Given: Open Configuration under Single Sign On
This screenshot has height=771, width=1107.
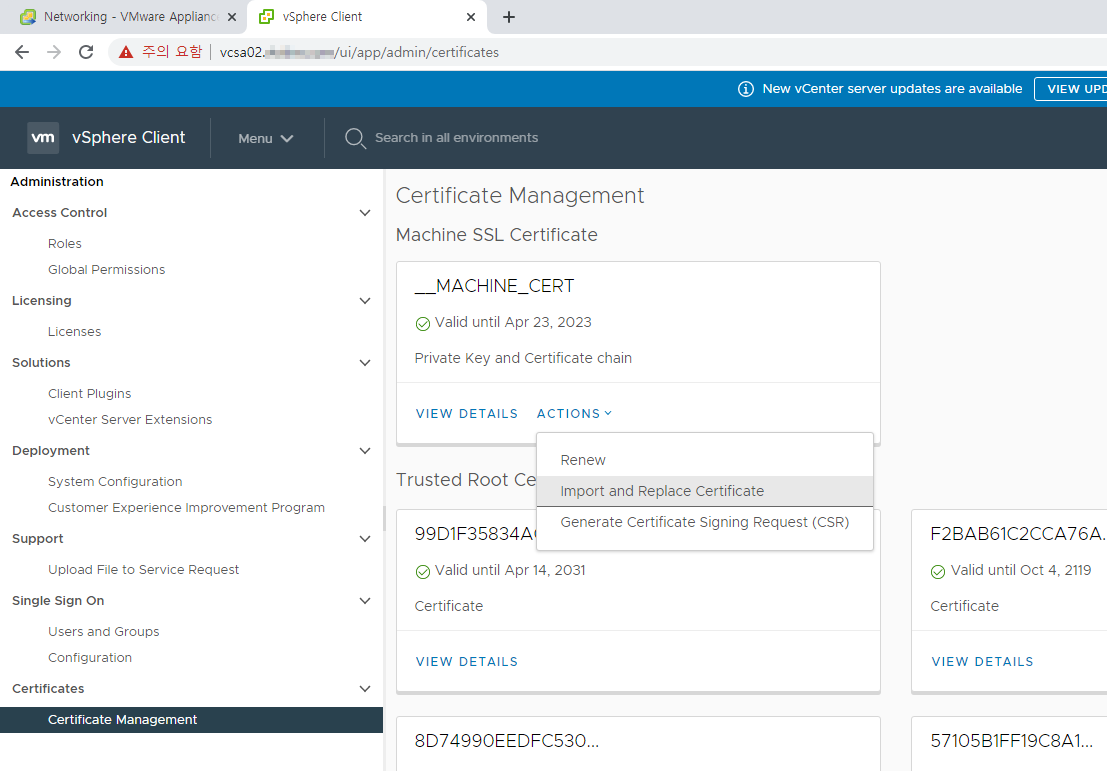Looking at the screenshot, I should 90,657.
